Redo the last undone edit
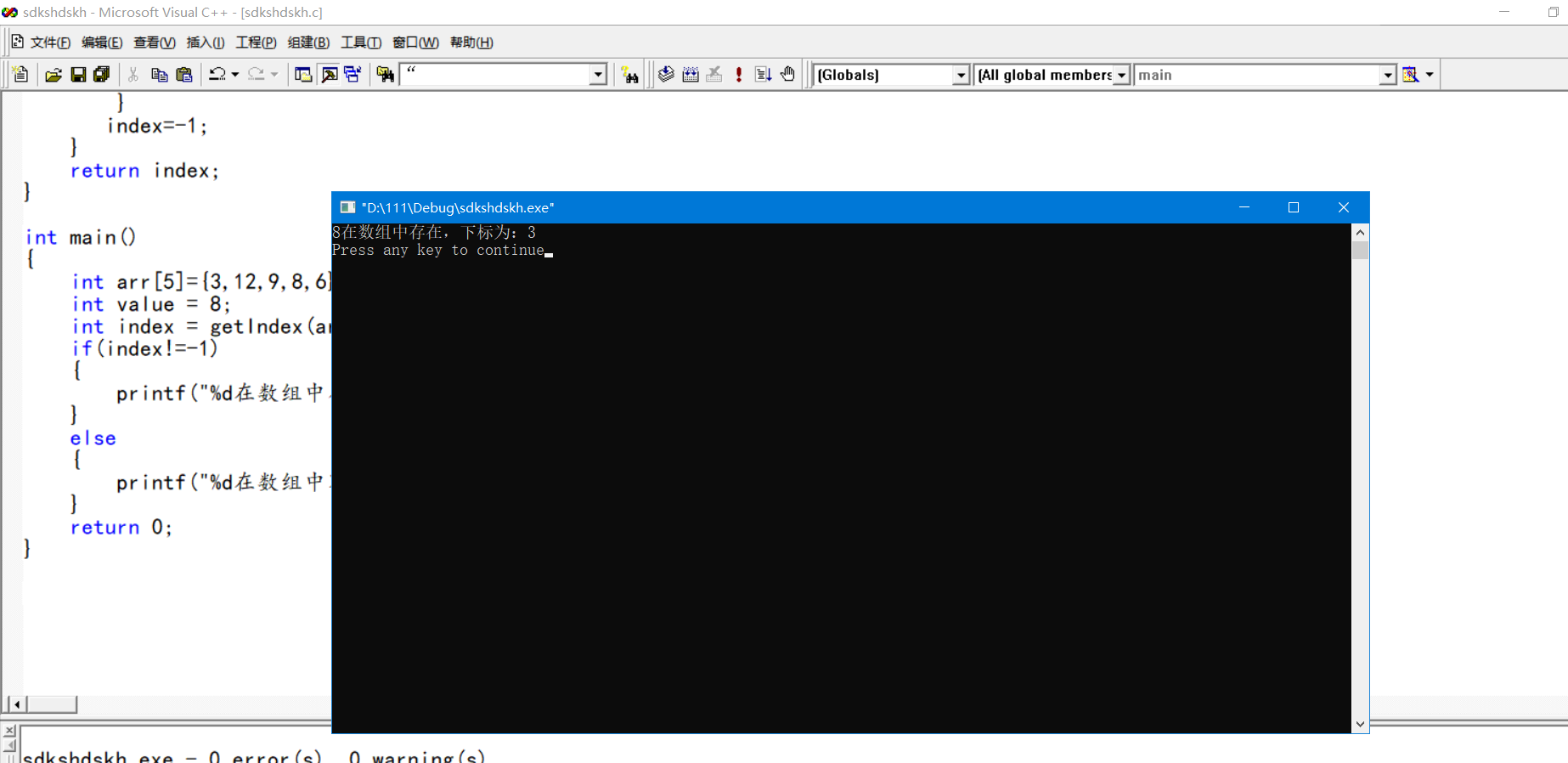The image size is (1568, 763). [x=257, y=75]
